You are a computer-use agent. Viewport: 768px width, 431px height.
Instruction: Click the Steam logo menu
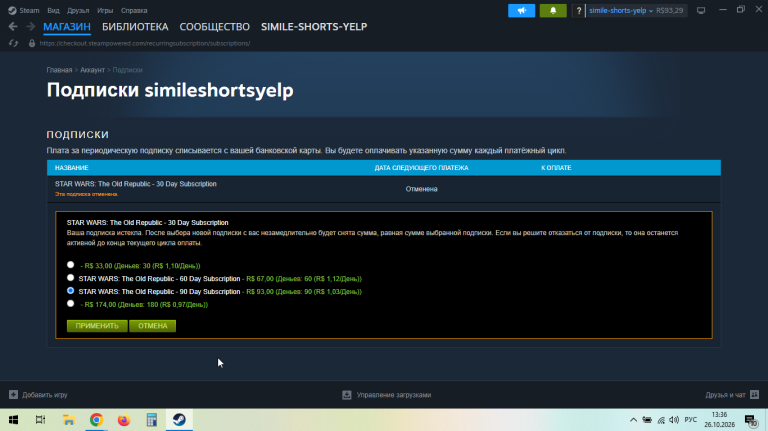point(12,10)
